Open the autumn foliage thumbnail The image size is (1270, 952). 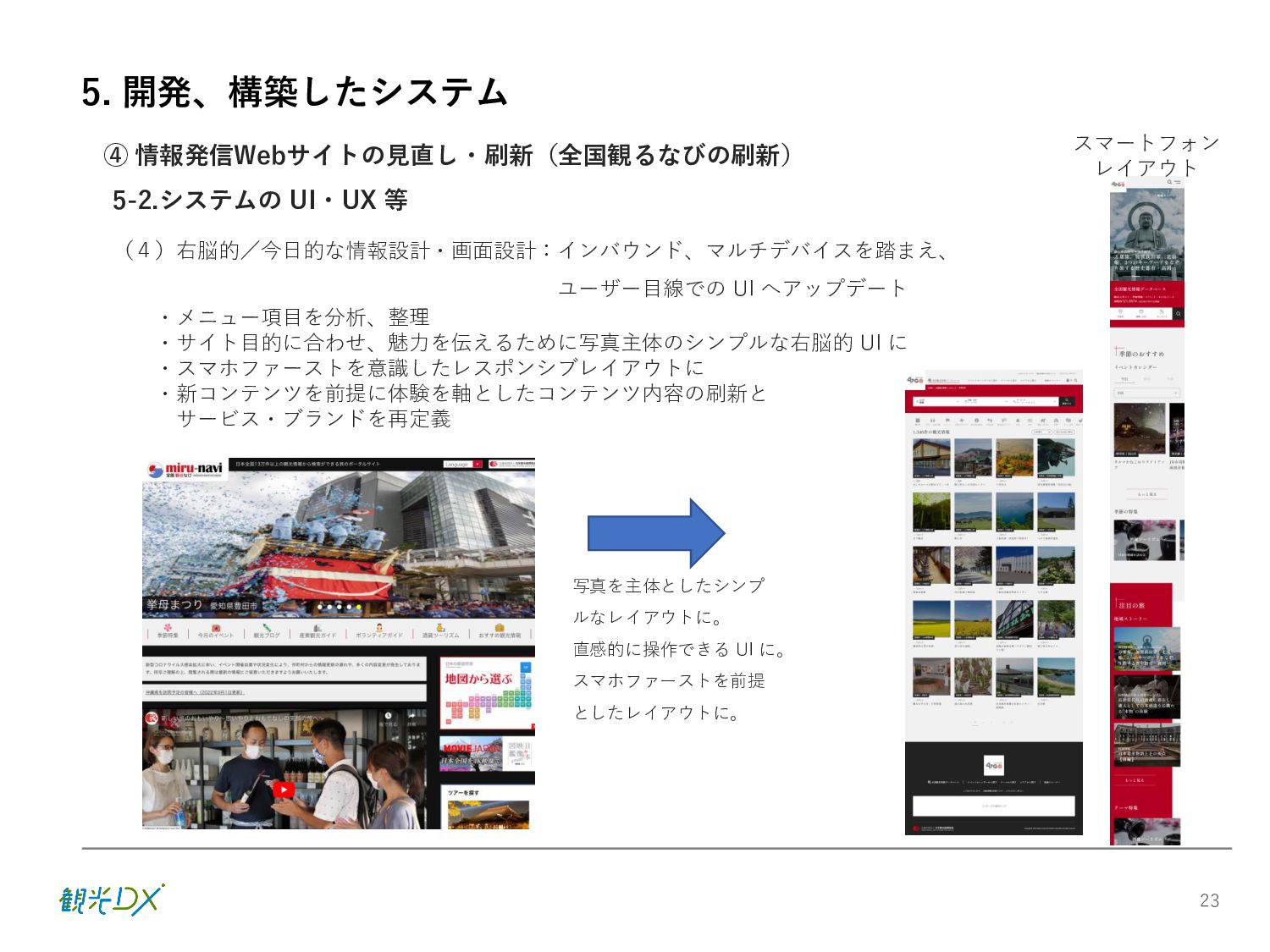1013,458
